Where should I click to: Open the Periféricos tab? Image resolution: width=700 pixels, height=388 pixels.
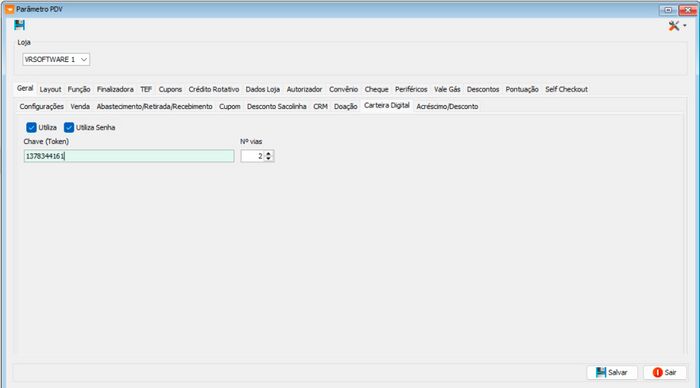tap(411, 89)
